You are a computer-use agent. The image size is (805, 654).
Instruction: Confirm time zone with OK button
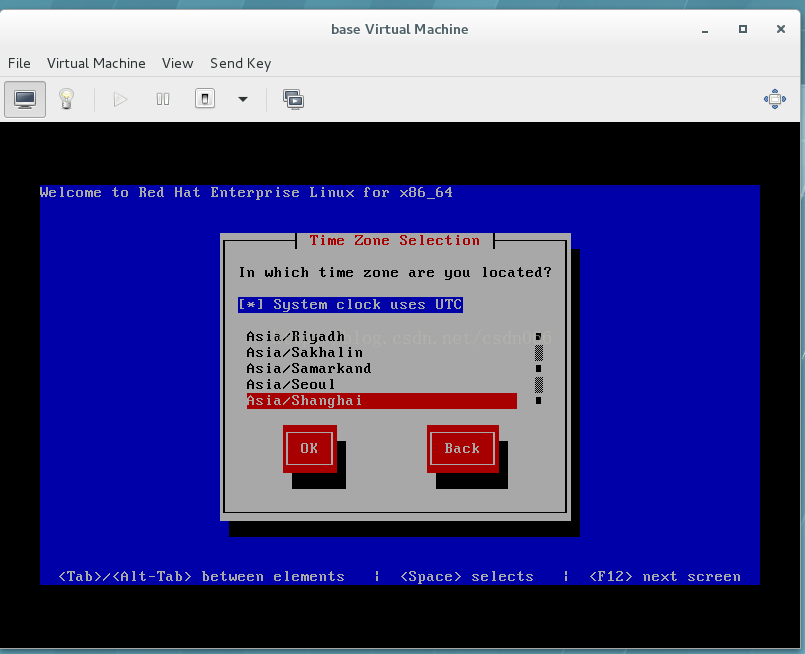pos(310,449)
